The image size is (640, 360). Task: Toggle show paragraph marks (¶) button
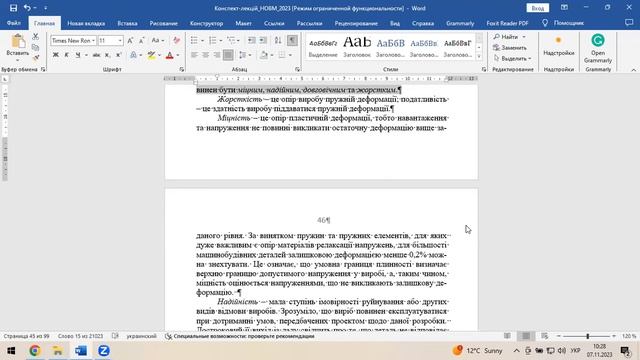click(292, 40)
